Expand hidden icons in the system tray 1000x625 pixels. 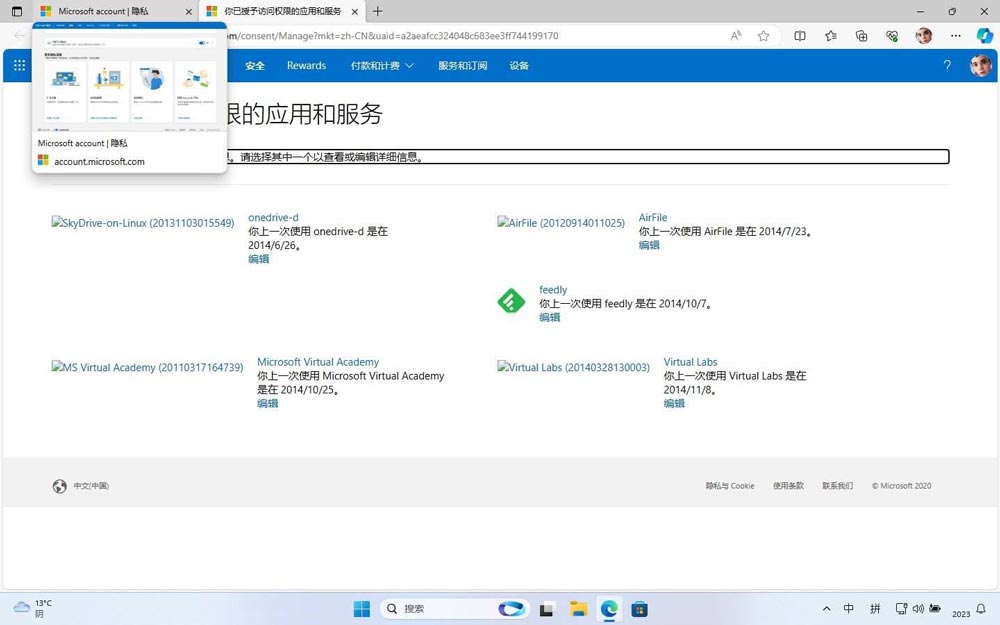[x=827, y=608]
